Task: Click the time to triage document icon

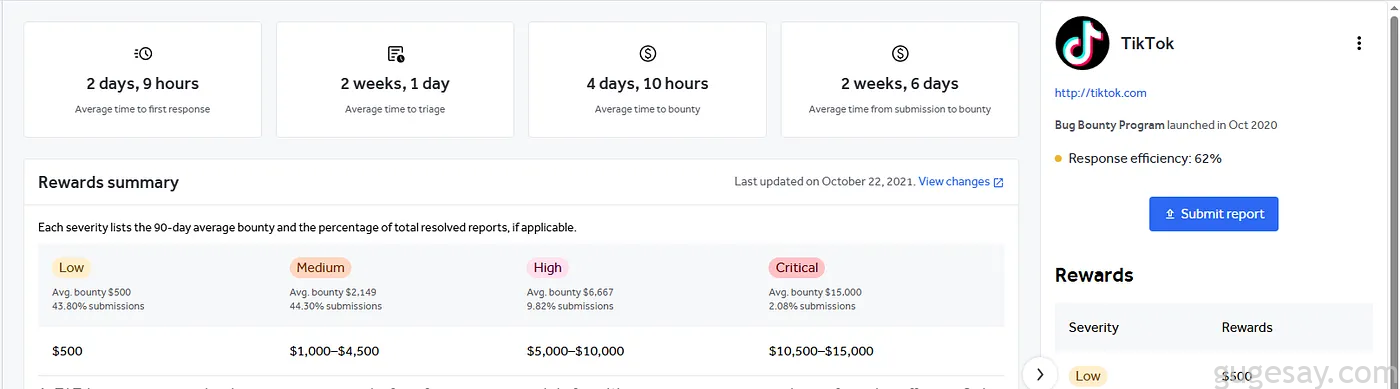Action: click(x=395, y=53)
